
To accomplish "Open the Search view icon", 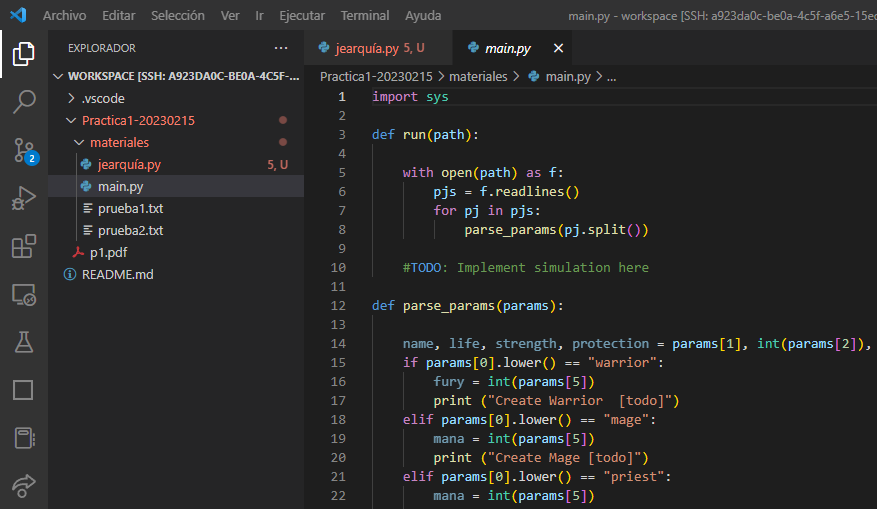I will tap(23, 102).
